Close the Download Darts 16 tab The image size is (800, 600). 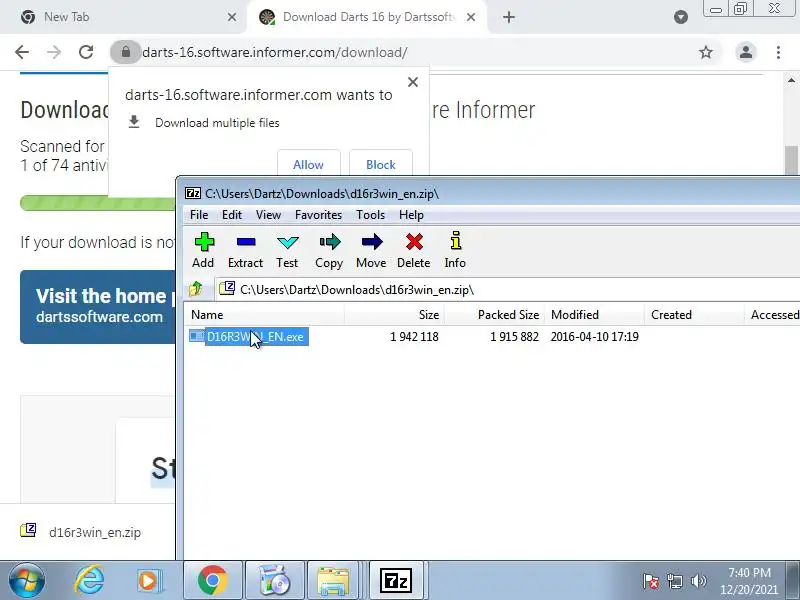[471, 17]
